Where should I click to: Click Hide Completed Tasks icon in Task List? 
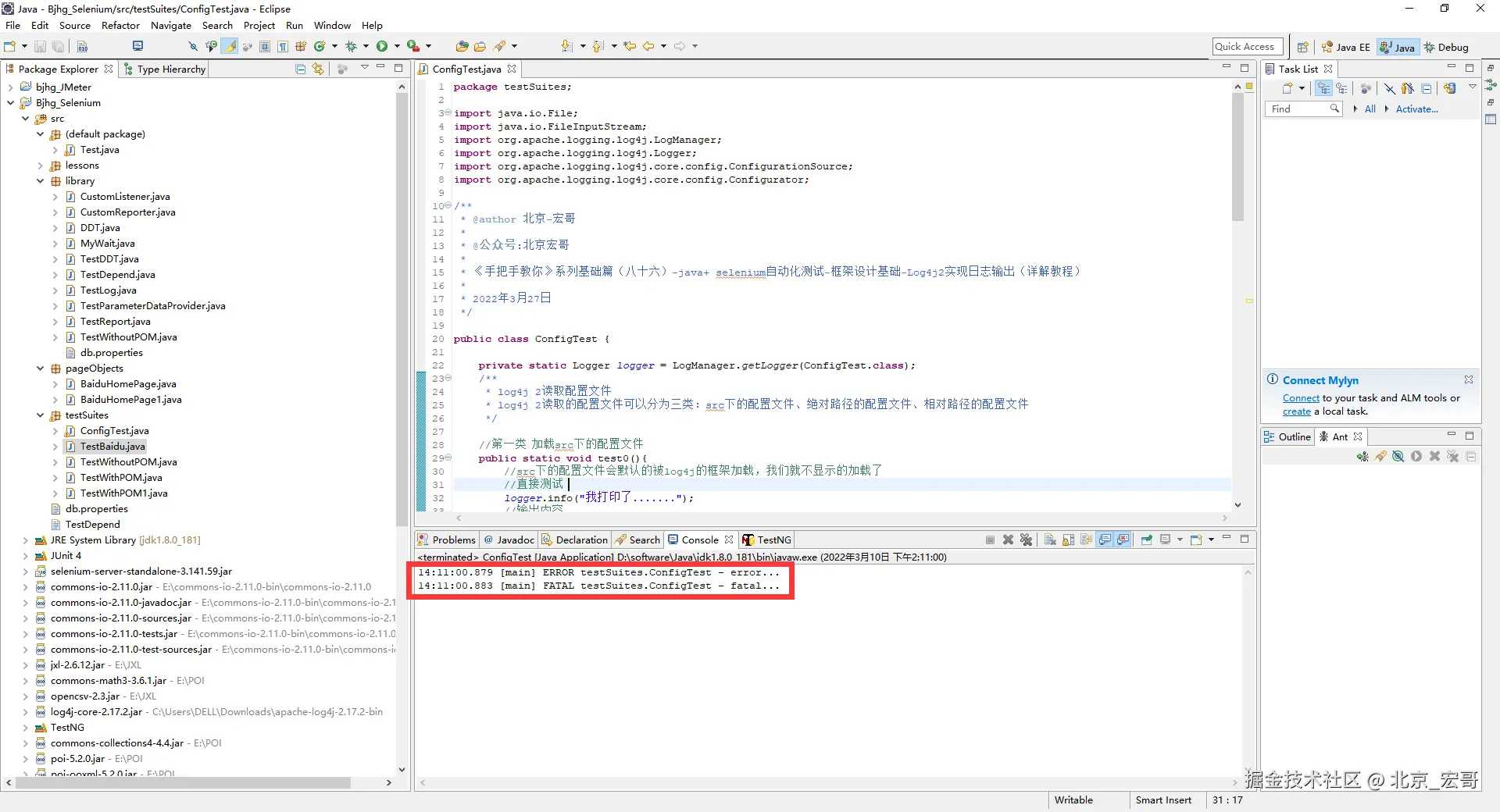tap(1390, 88)
